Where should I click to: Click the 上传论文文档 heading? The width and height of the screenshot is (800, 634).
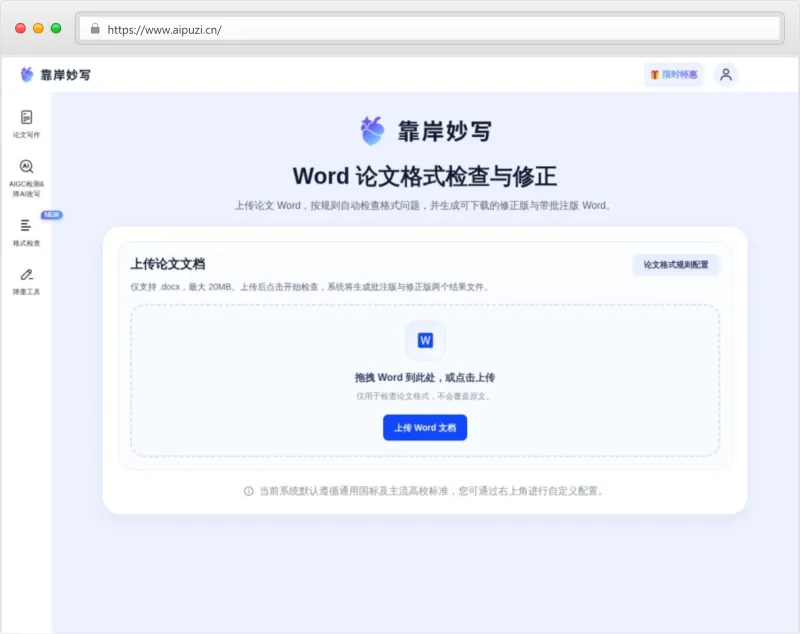point(168,264)
